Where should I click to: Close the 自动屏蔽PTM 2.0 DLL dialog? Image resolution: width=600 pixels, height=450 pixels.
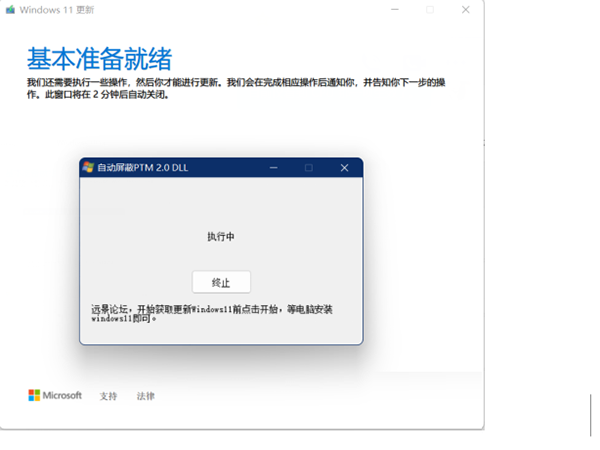click(344, 168)
